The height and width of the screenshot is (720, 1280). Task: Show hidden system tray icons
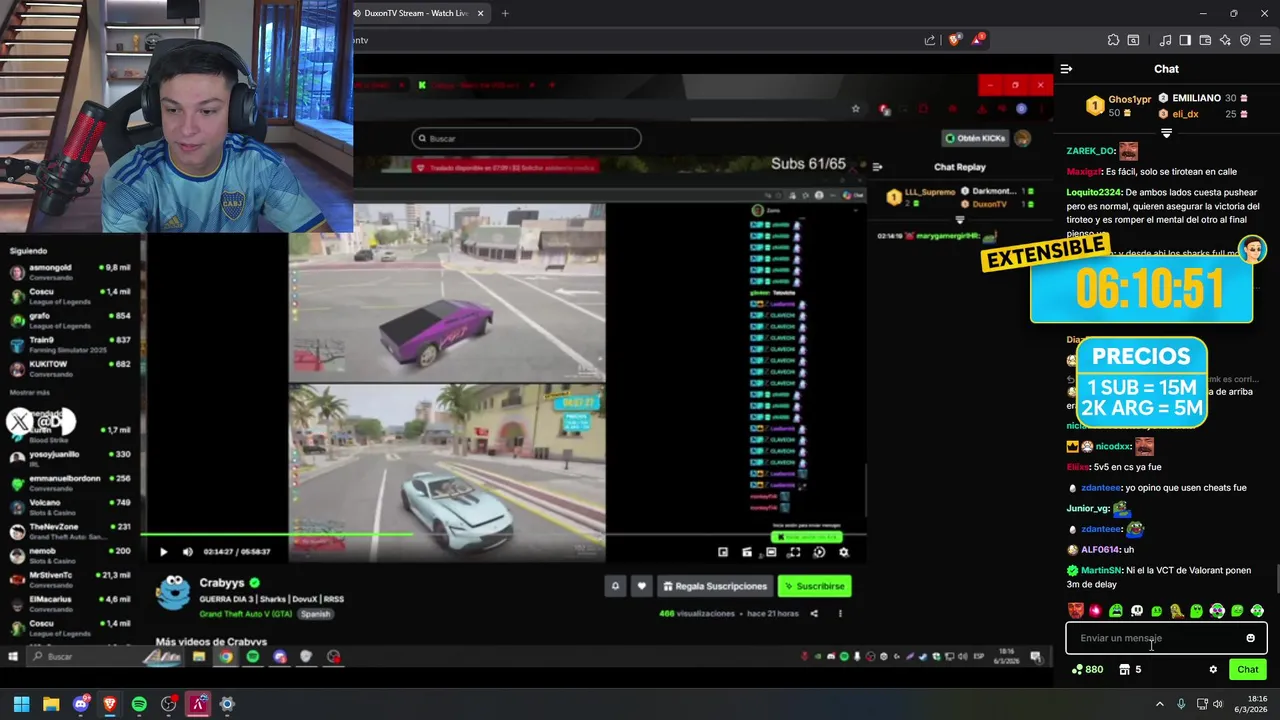pos(1160,704)
